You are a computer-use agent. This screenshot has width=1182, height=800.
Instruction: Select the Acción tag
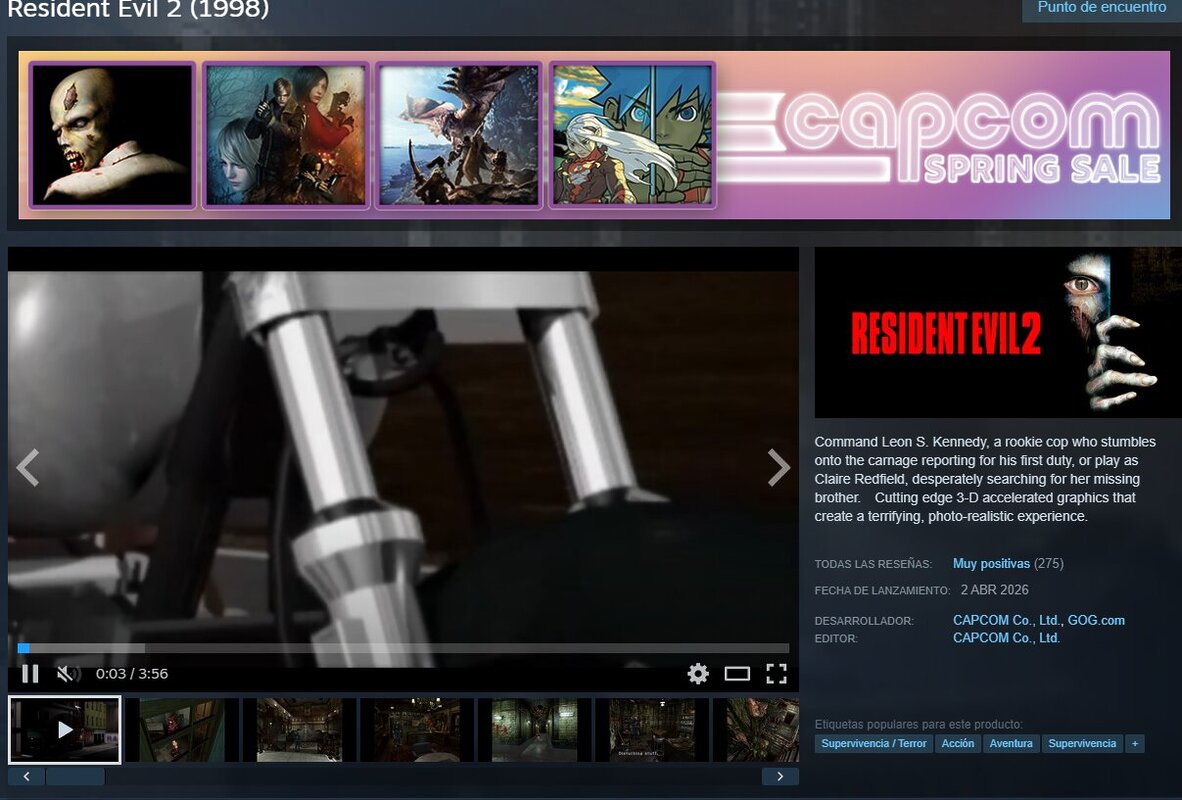[957, 743]
